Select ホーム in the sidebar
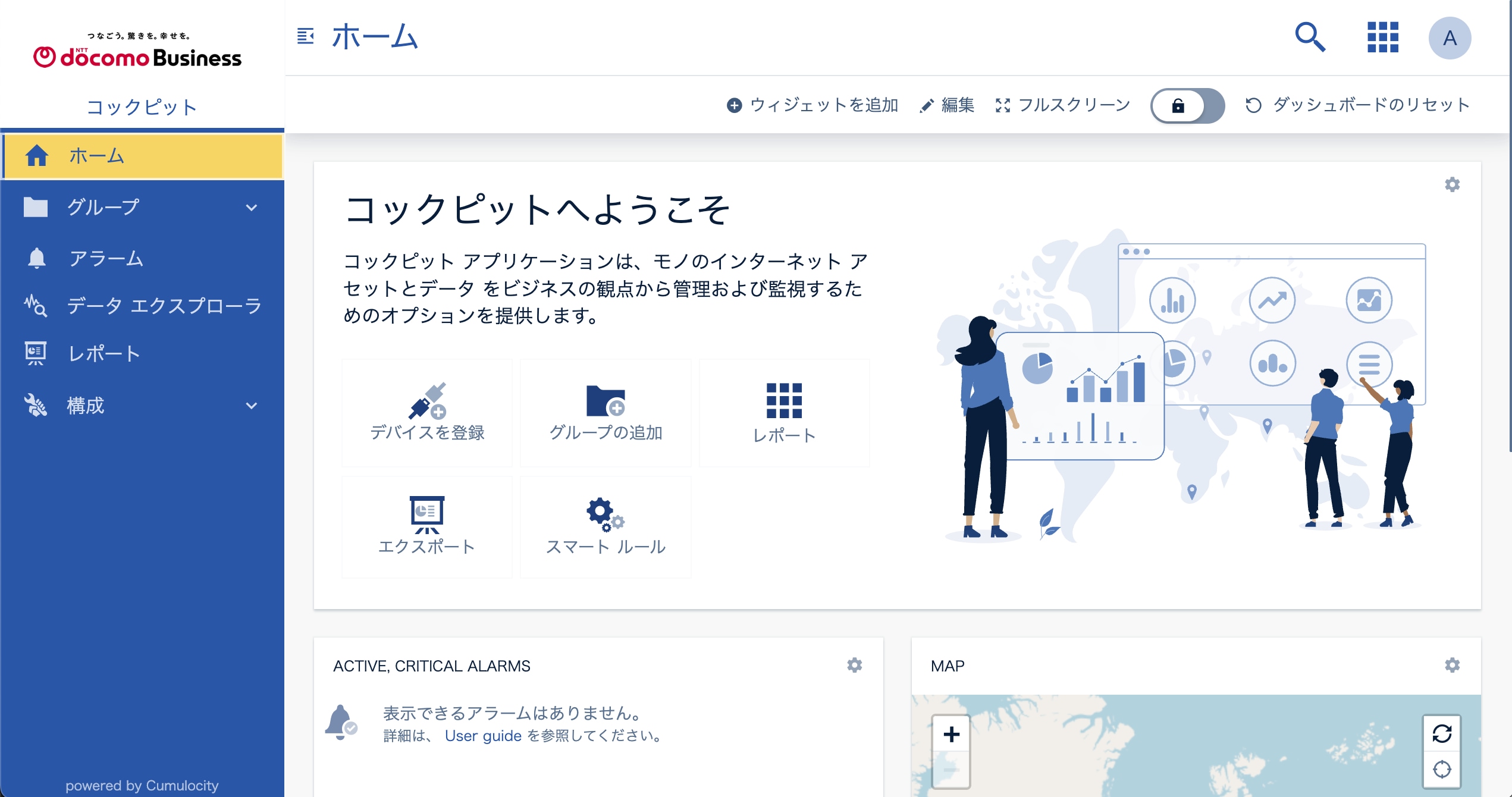 (x=143, y=156)
